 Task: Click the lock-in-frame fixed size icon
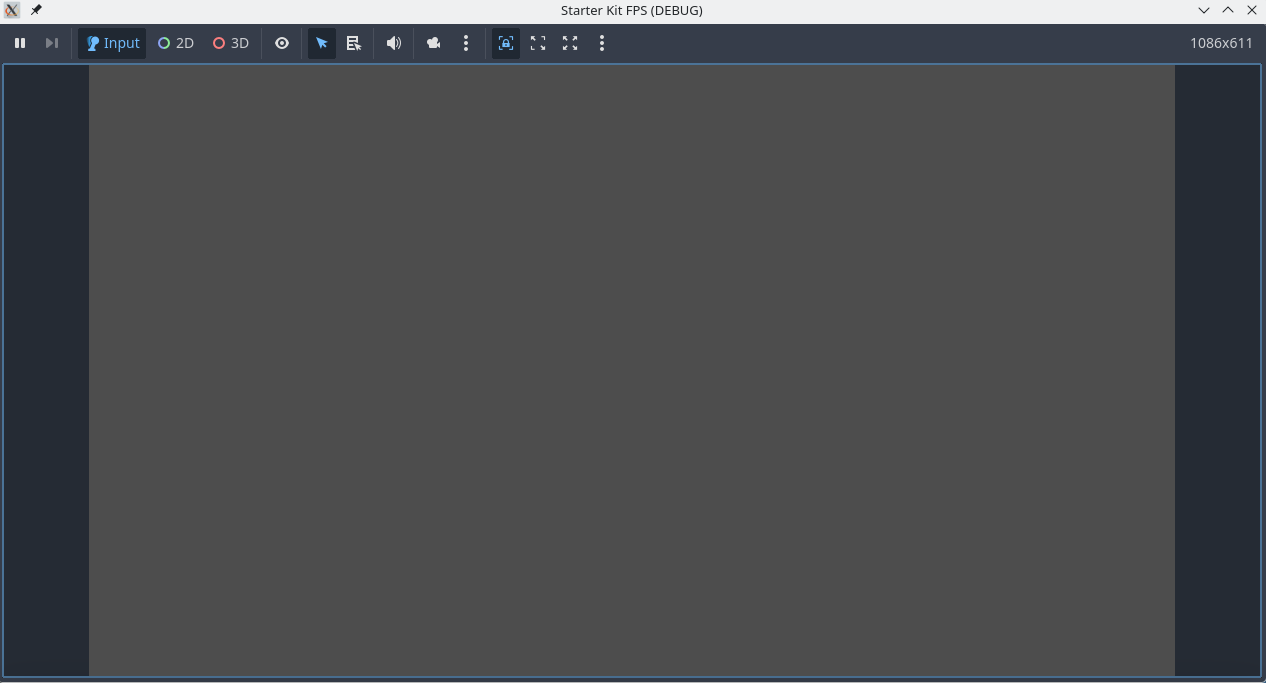(x=506, y=43)
